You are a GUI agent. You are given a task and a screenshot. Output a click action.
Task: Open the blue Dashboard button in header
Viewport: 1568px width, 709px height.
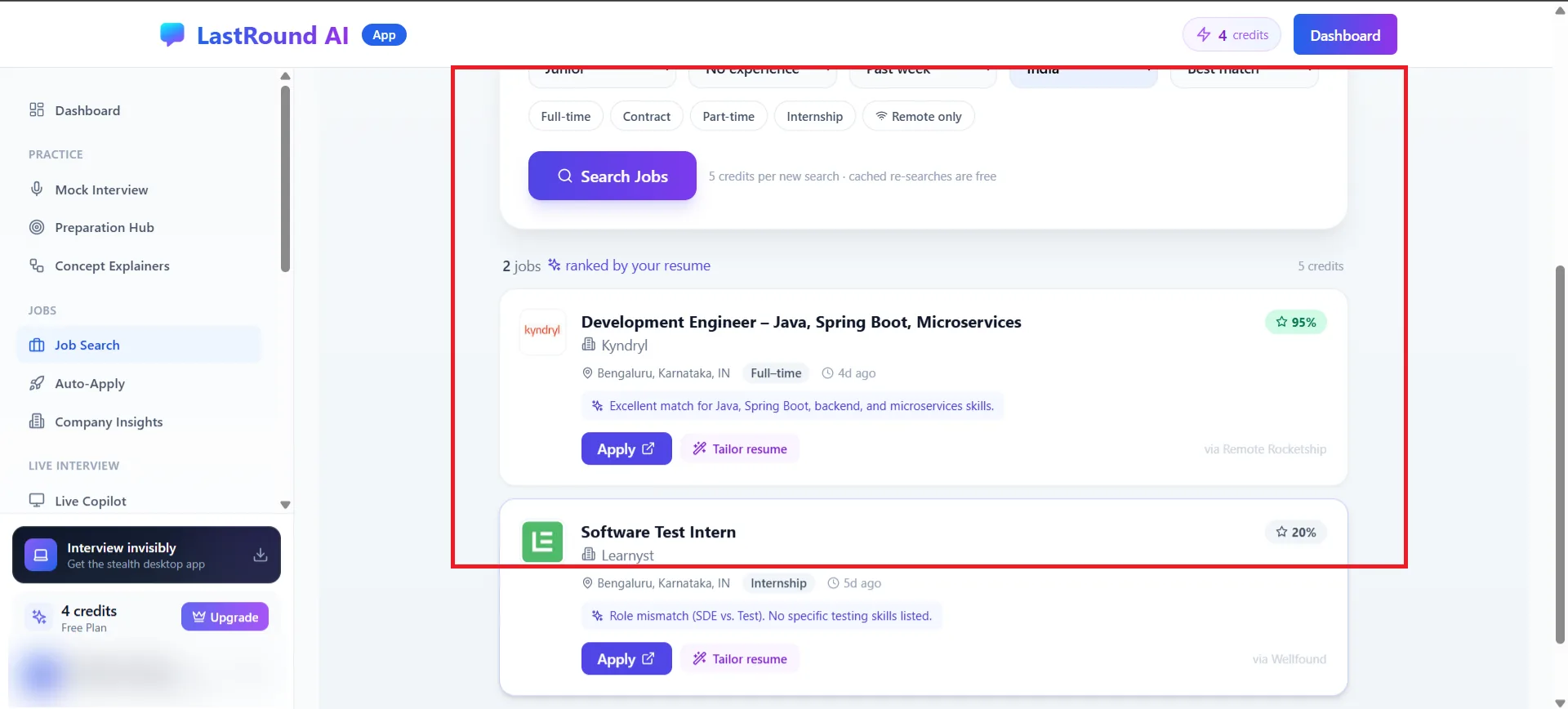click(1345, 34)
